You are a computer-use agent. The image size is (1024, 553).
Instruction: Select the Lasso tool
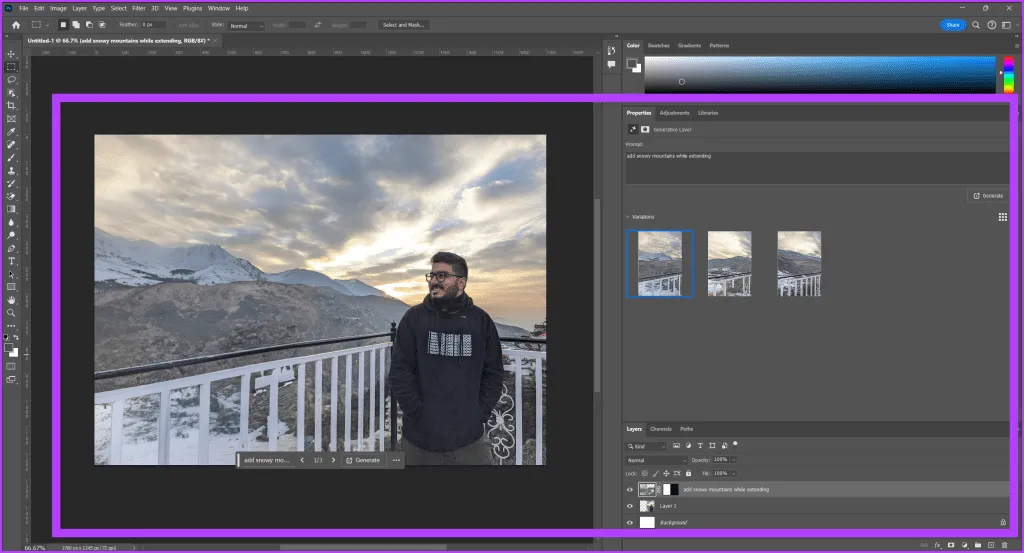point(12,79)
